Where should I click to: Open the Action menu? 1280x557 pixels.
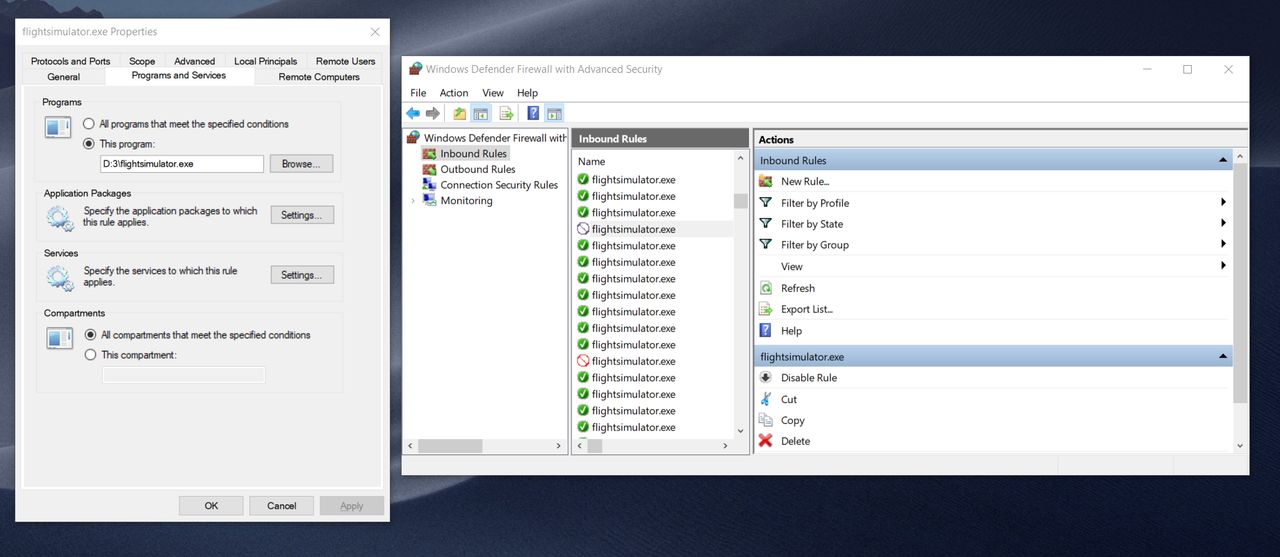[454, 93]
